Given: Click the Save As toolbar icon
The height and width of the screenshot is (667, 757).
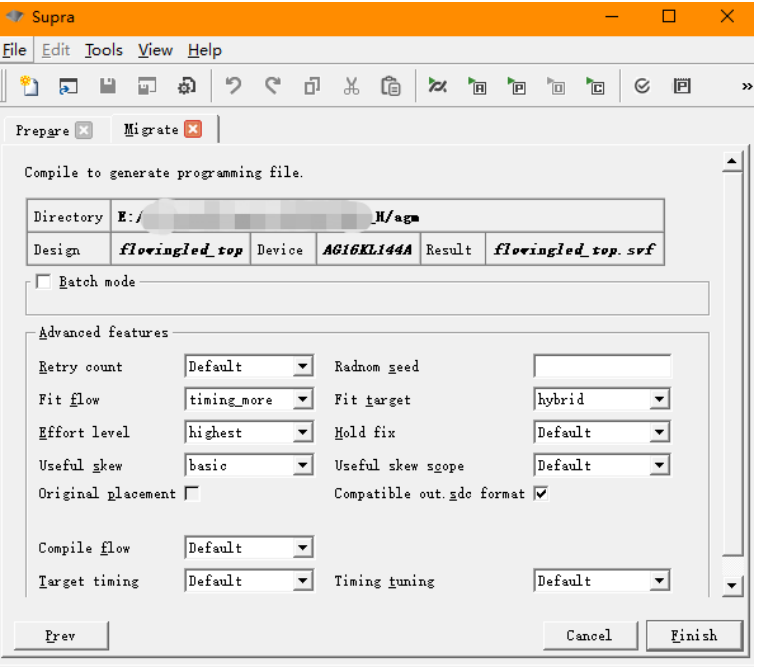Looking at the screenshot, I should tap(147, 86).
